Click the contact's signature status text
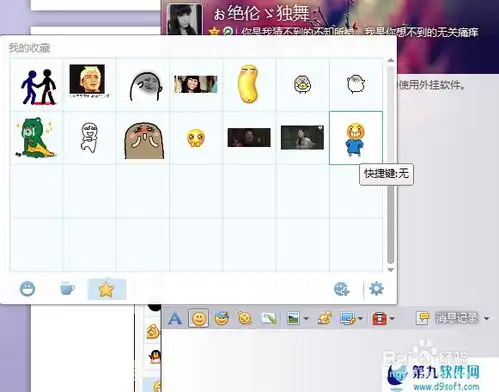The width and height of the screenshot is (499, 392). click(360, 32)
